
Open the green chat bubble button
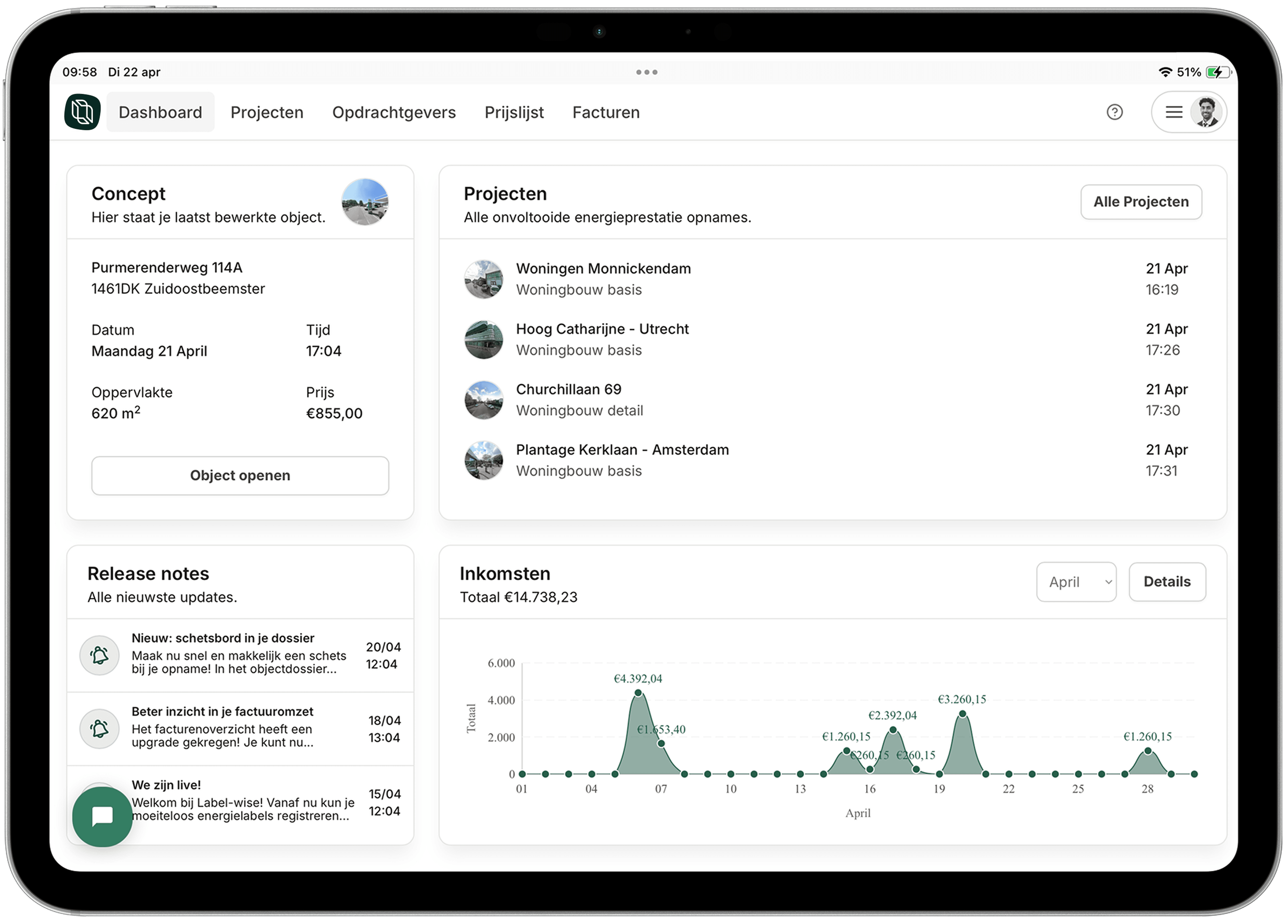point(102,816)
